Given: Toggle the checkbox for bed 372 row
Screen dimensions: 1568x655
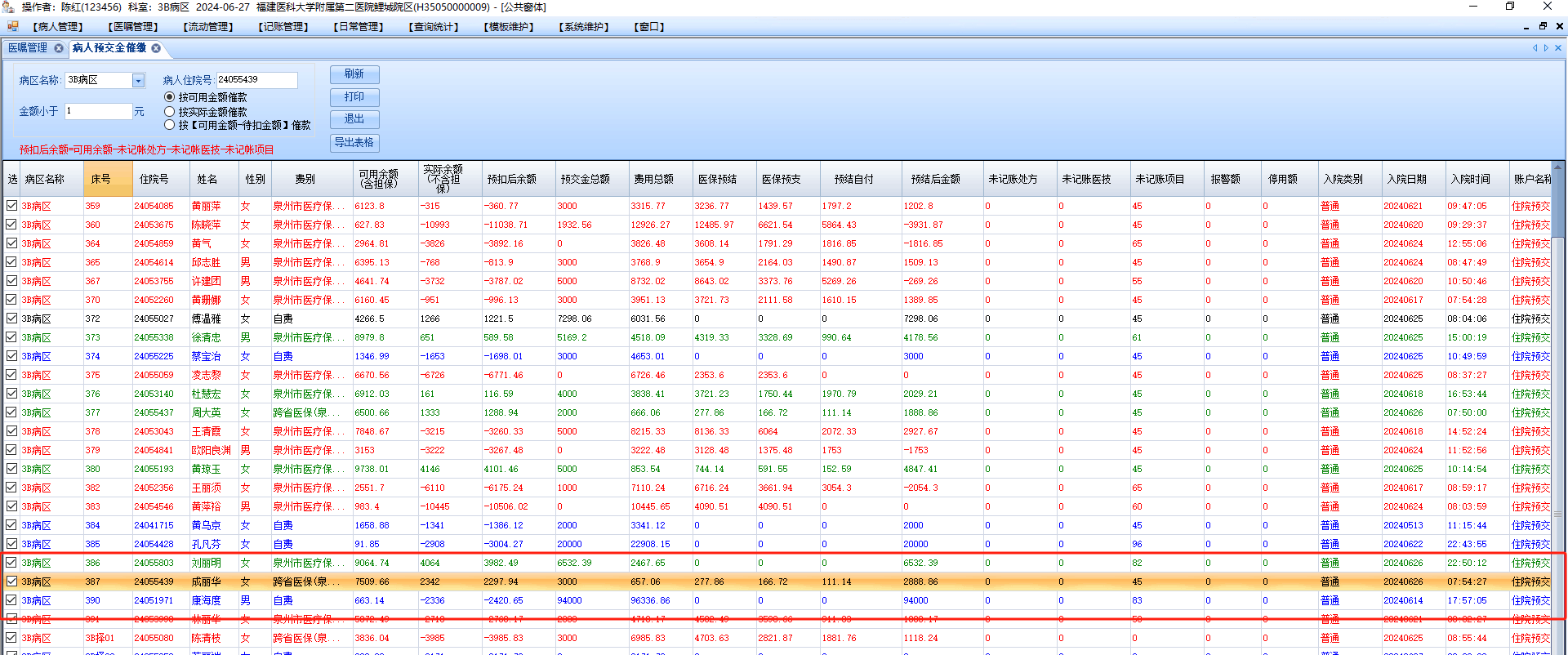Looking at the screenshot, I should click(11, 319).
